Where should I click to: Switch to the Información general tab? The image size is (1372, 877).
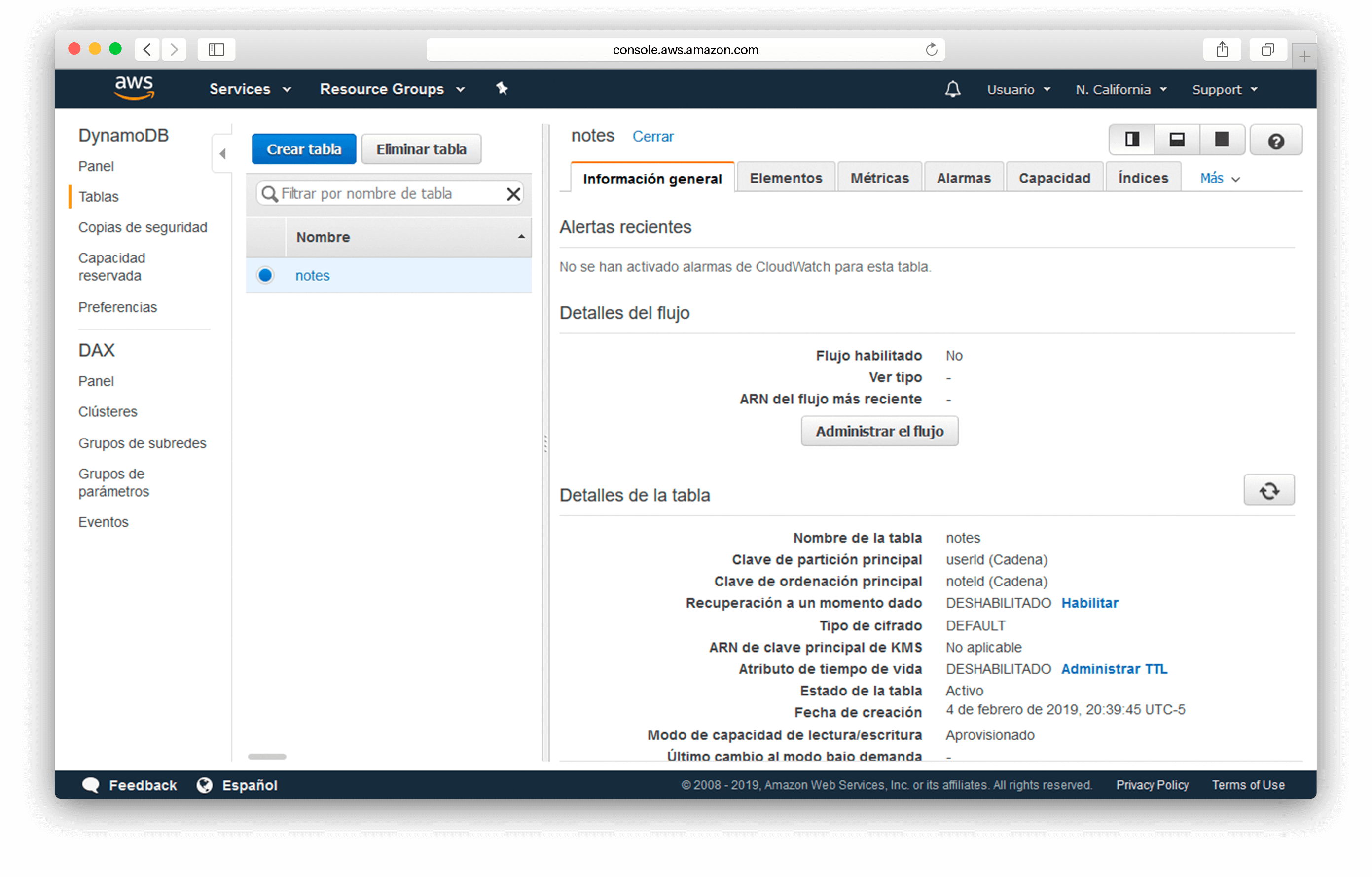pos(652,179)
